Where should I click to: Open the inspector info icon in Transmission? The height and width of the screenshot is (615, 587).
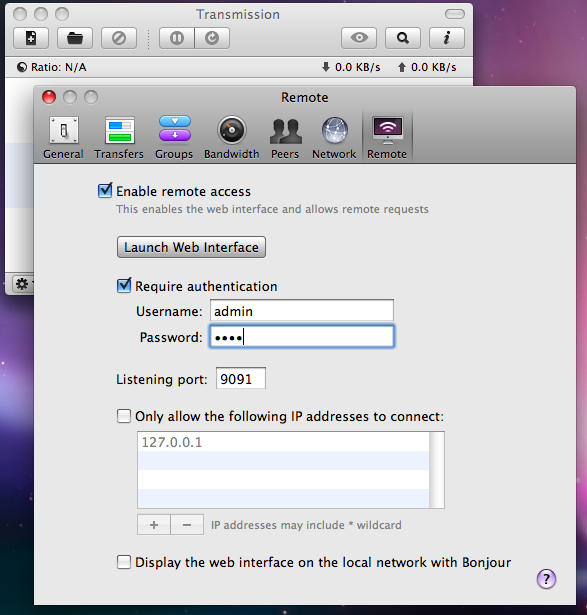(447, 38)
